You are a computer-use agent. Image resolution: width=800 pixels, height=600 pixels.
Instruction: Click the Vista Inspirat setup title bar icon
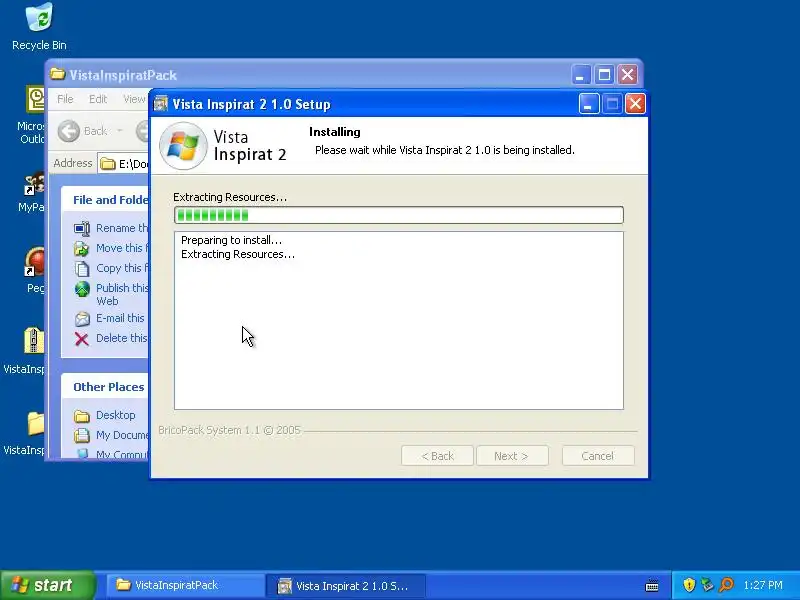pos(161,104)
